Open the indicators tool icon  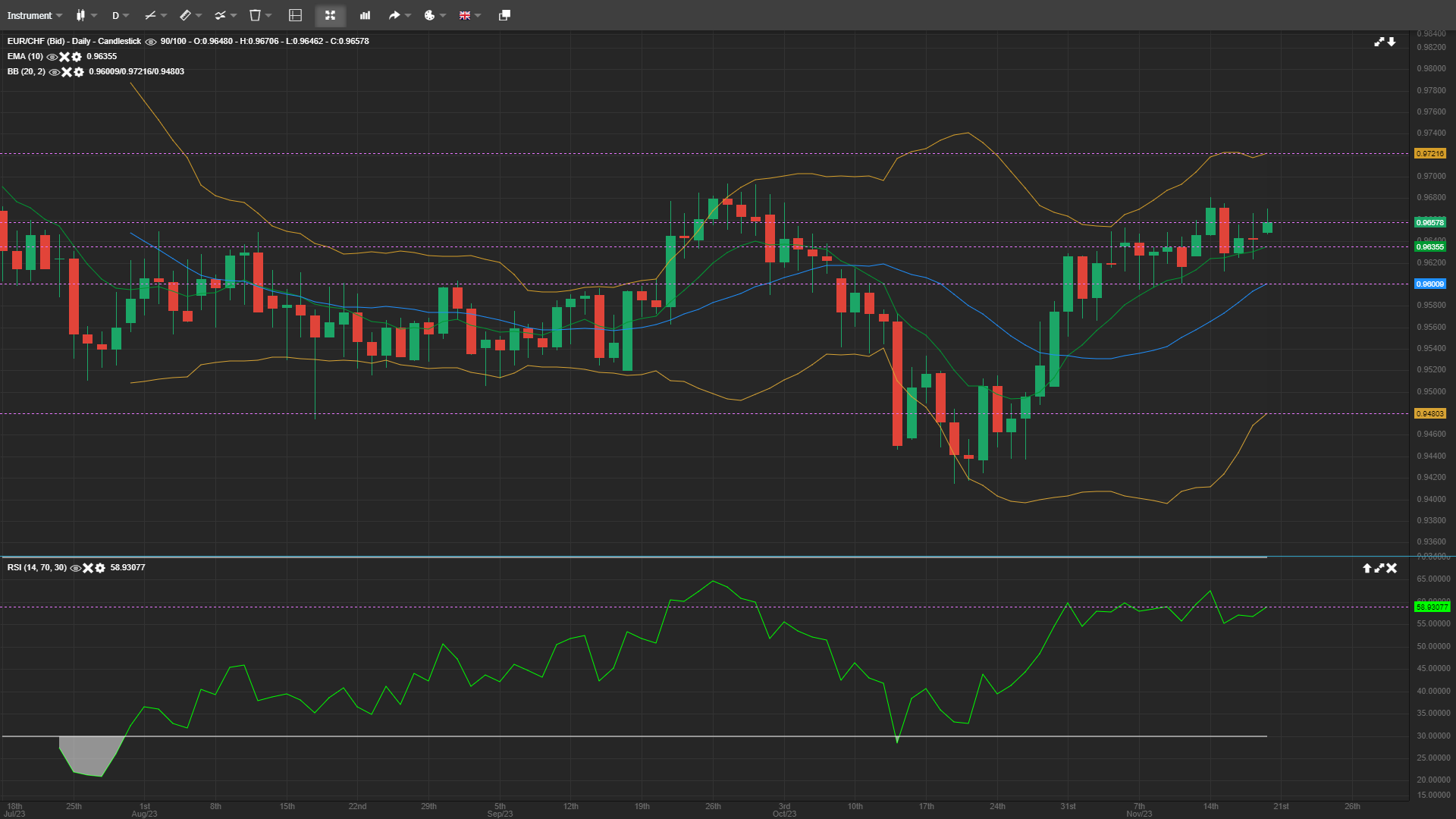click(x=220, y=15)
